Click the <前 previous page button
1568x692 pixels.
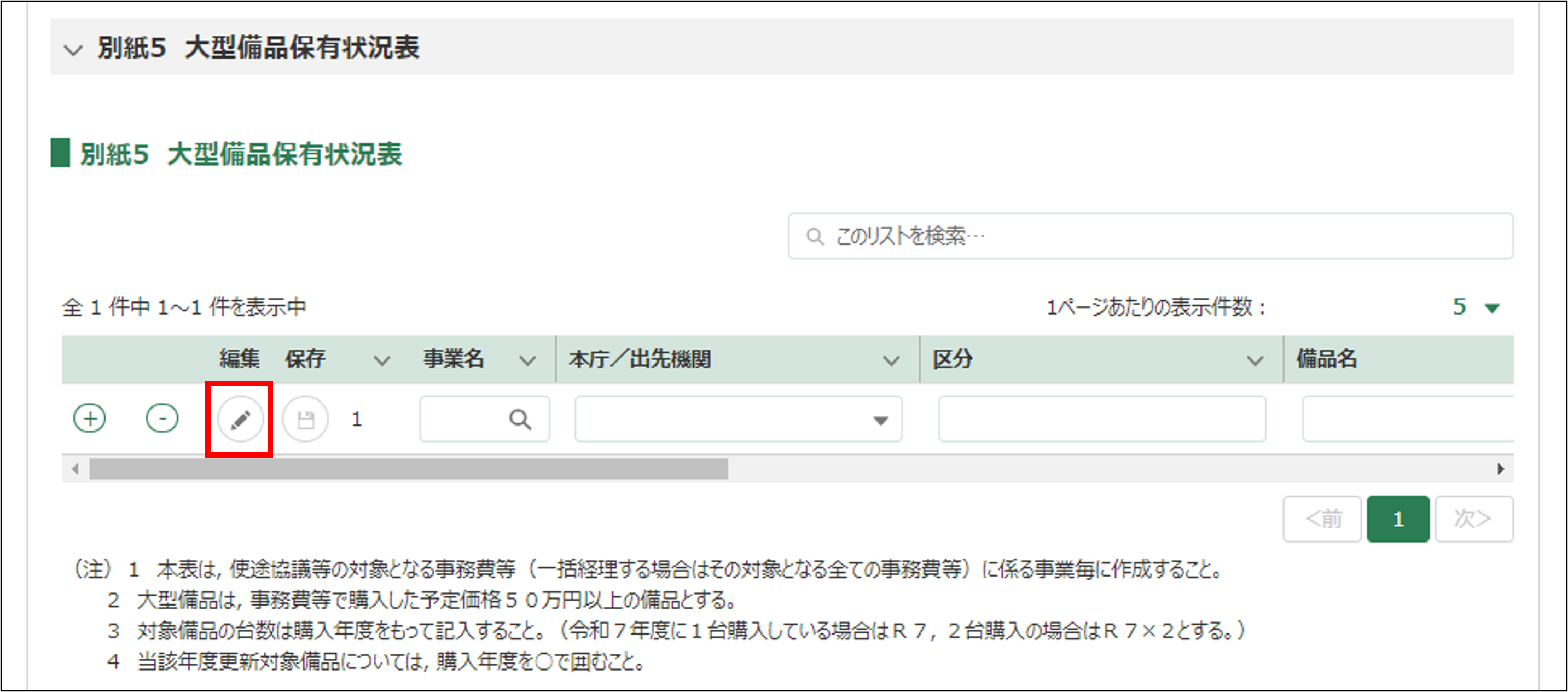[1322, 519]
